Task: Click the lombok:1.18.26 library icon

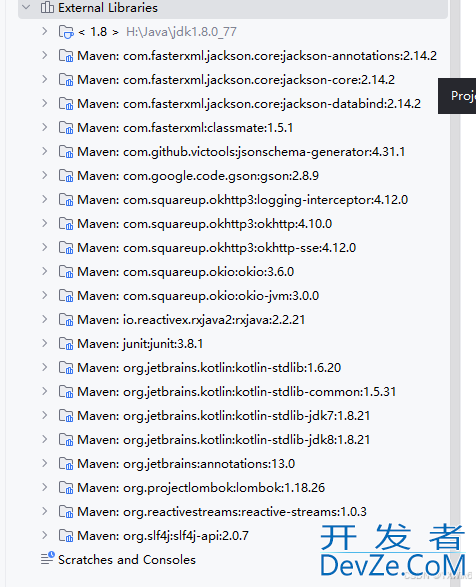Action: pyautogui.click(x=66, y=487)
